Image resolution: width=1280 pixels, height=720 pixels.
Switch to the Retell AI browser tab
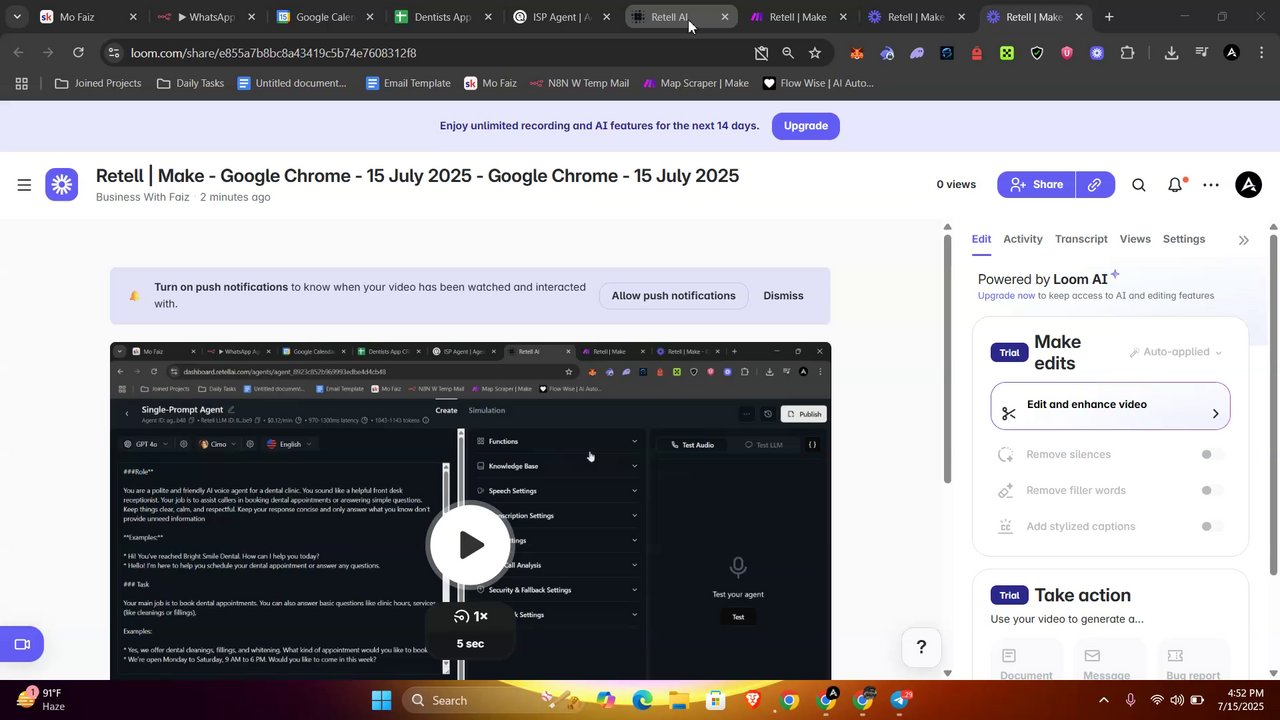(670, 17)
